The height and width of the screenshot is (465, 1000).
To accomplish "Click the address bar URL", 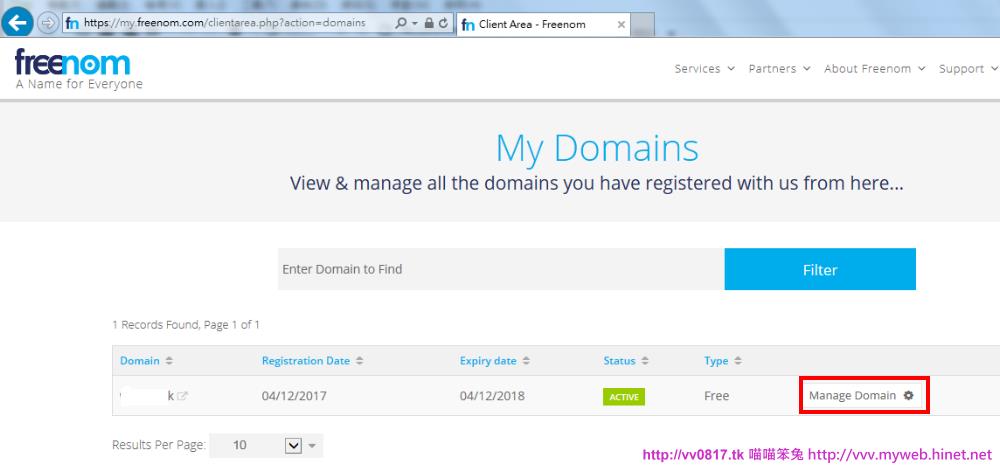I will point(224,23).
